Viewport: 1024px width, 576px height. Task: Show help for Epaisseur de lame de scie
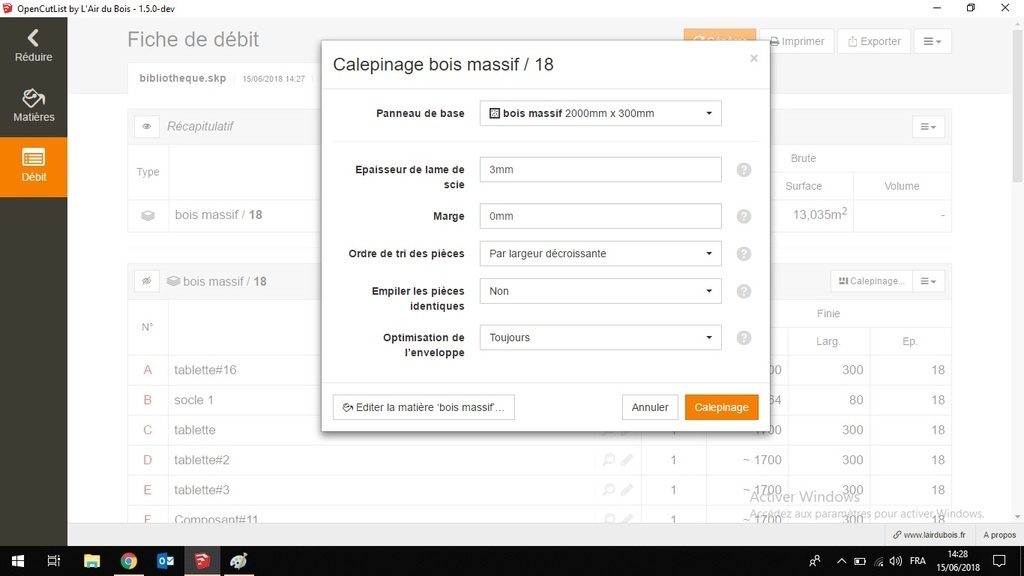click(743, 170)
